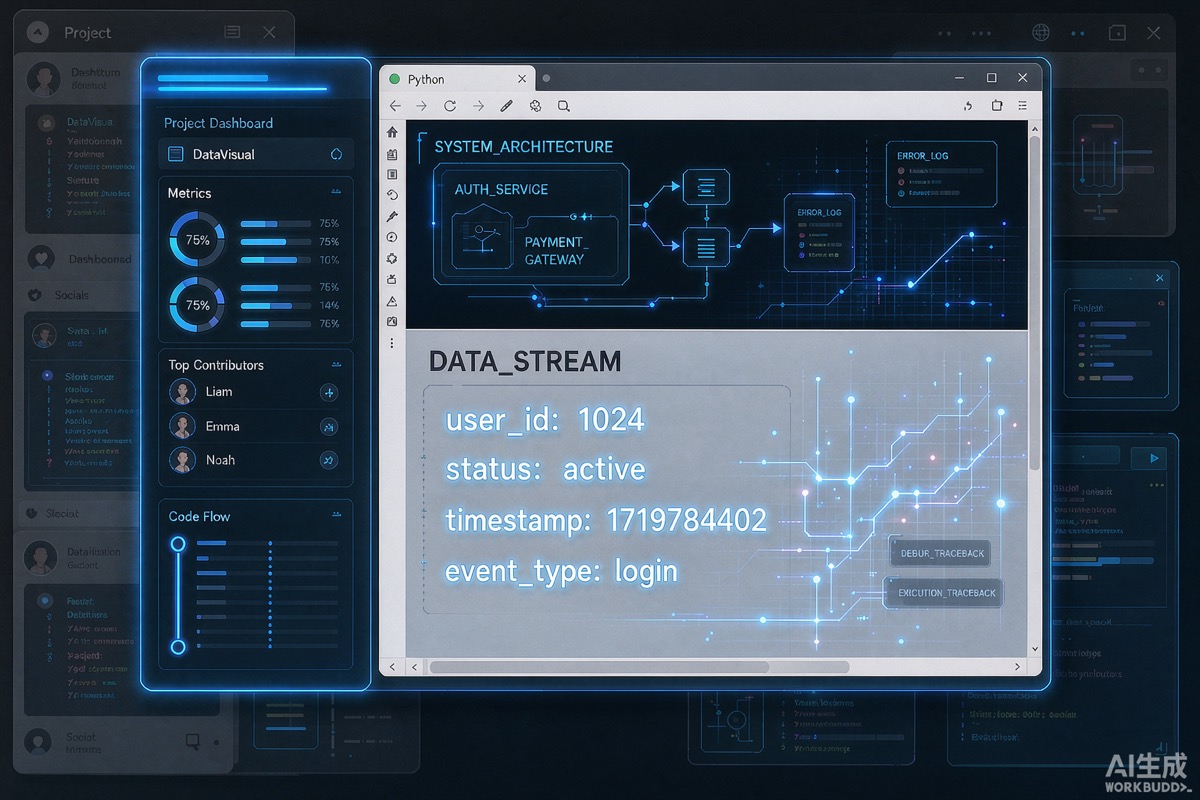Click the EXICUTION_TRACEBACK button
Screen dimensions: 1200x800
(x=945, y=593)
